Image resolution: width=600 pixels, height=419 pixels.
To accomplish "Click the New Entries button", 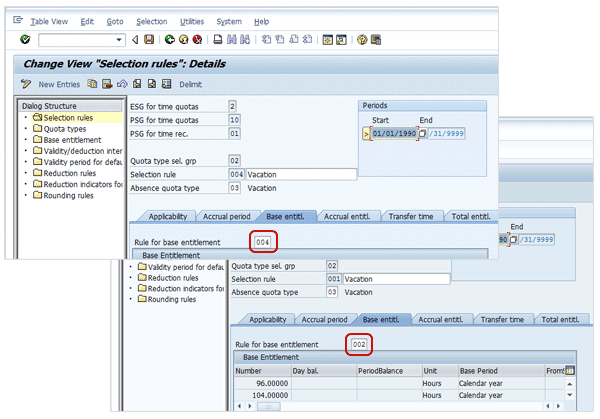I will click(59, 85).
